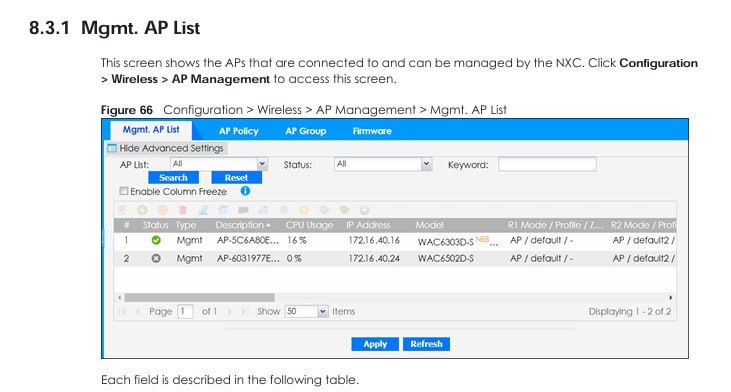Click into the Keyword input field
Viewport: 731px width, 392px height.
coord(547,164)
